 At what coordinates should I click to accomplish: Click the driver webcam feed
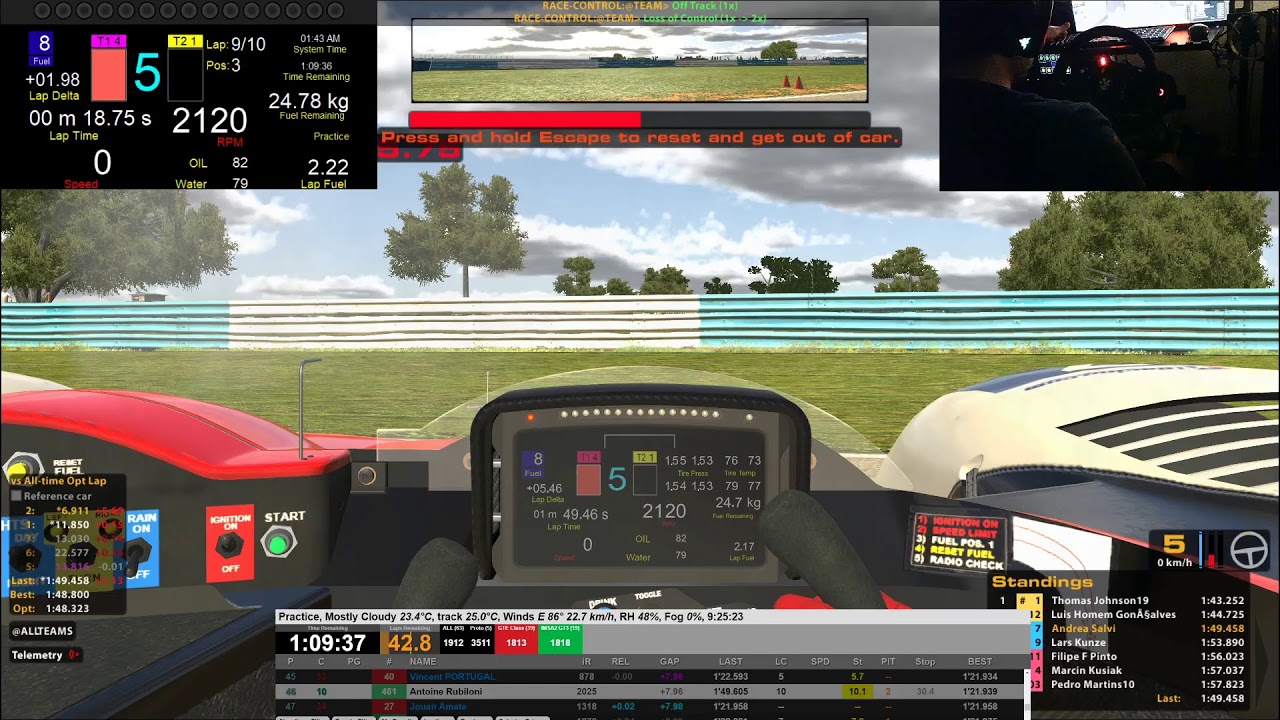coord(1109,95)
